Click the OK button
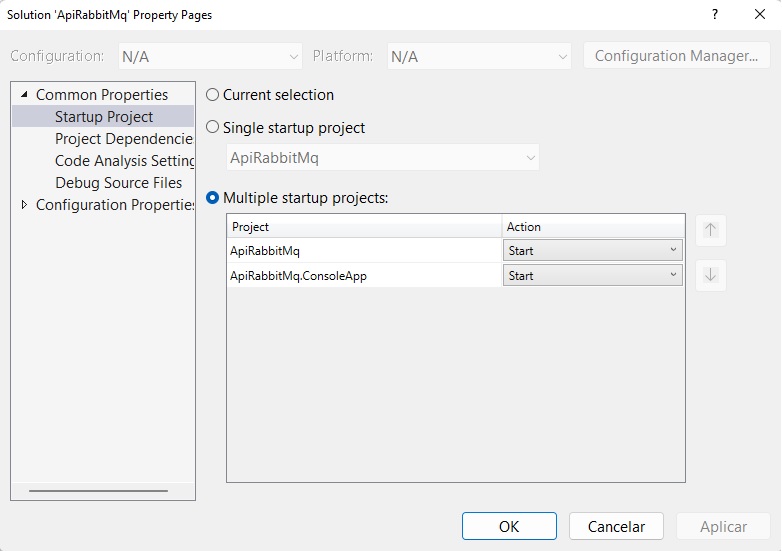 [x=509, y=526]
